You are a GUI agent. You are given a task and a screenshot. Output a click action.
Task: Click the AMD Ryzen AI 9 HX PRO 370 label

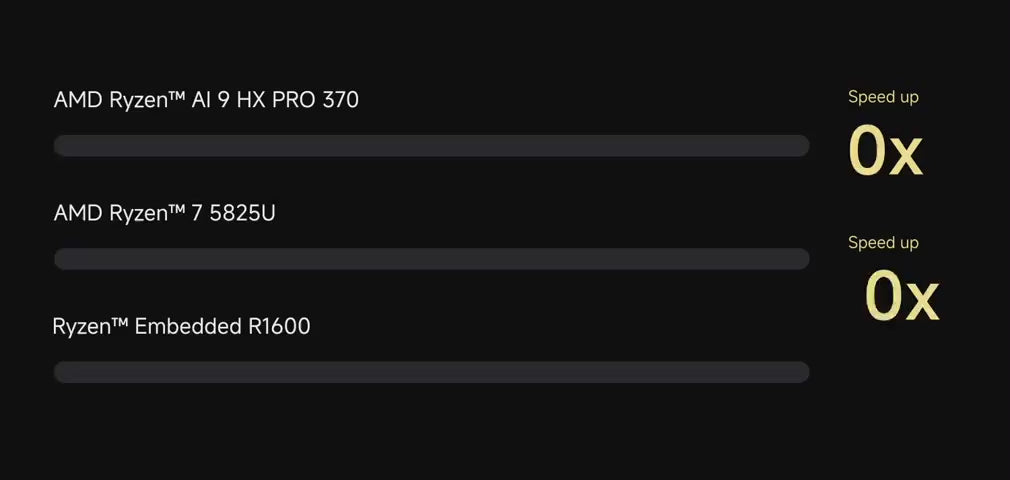(206, 100)
